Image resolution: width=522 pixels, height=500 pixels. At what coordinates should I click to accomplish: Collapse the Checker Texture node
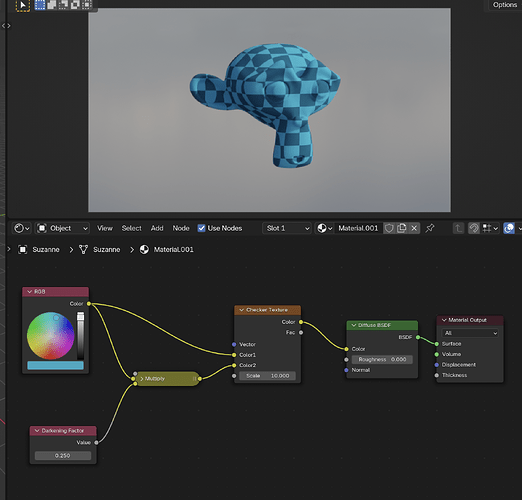tap(242, 310)
